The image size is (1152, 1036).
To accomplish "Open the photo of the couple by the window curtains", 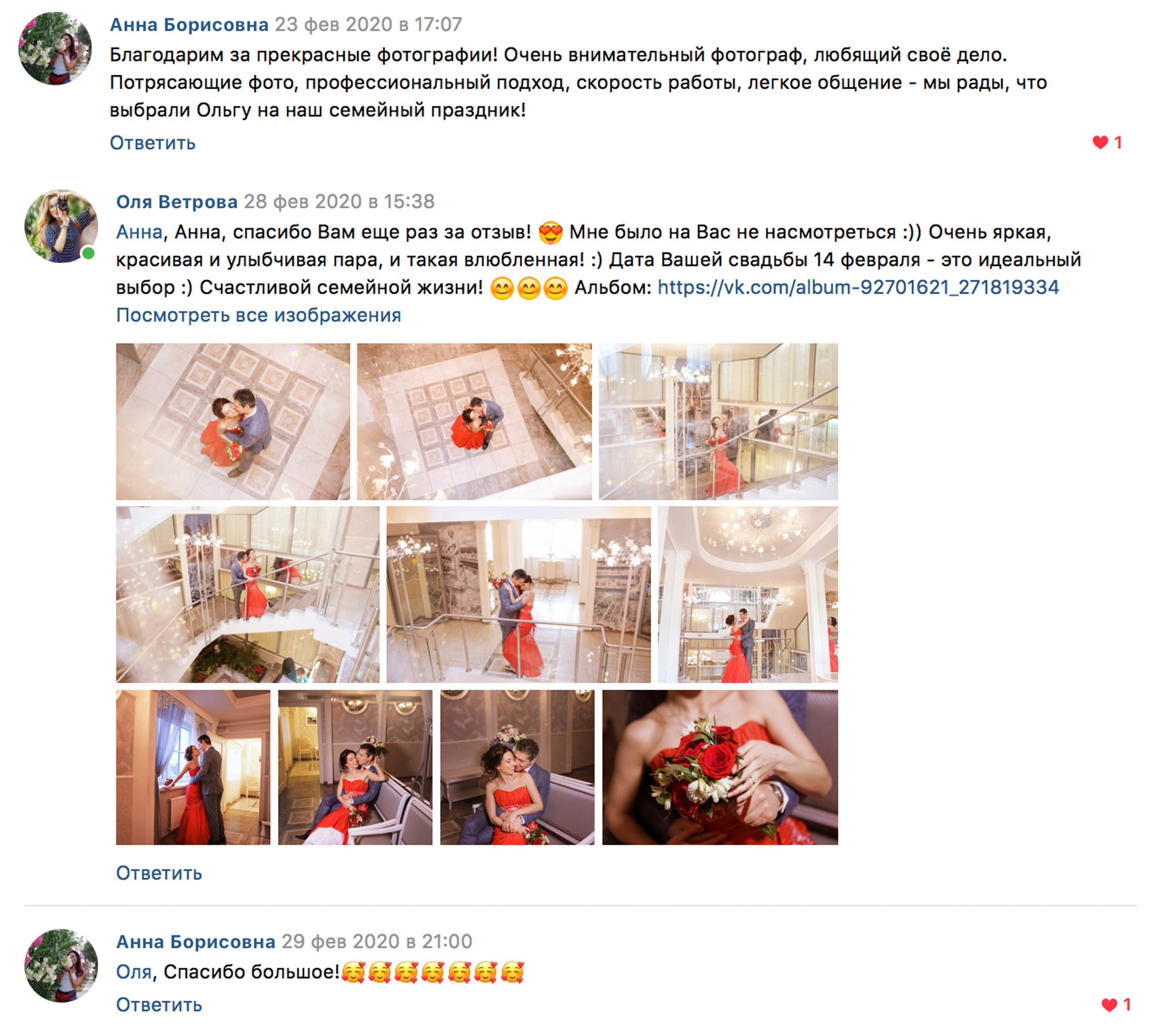I will pos(193,767).
